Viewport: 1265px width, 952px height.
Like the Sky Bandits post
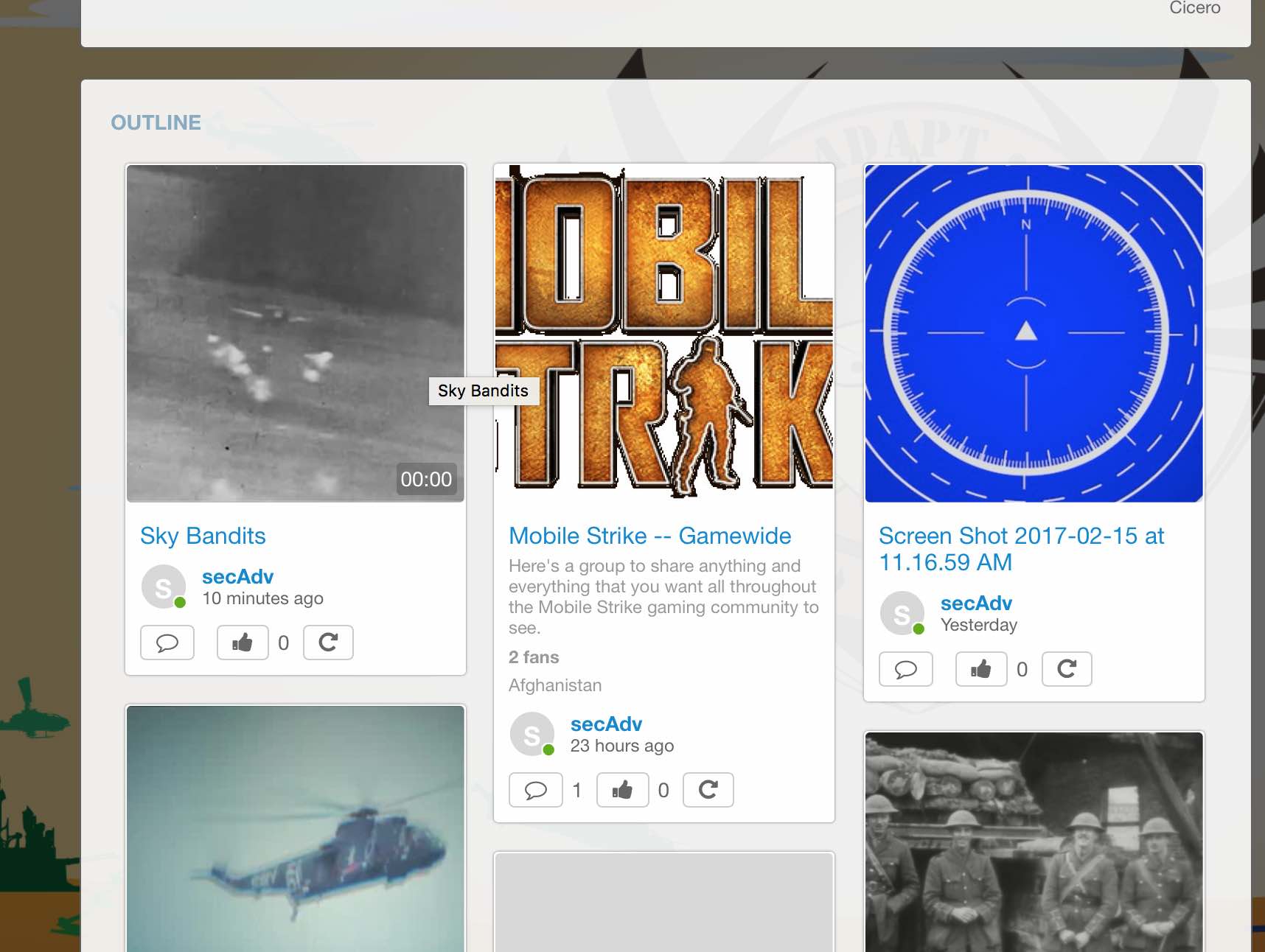[243, 643]
